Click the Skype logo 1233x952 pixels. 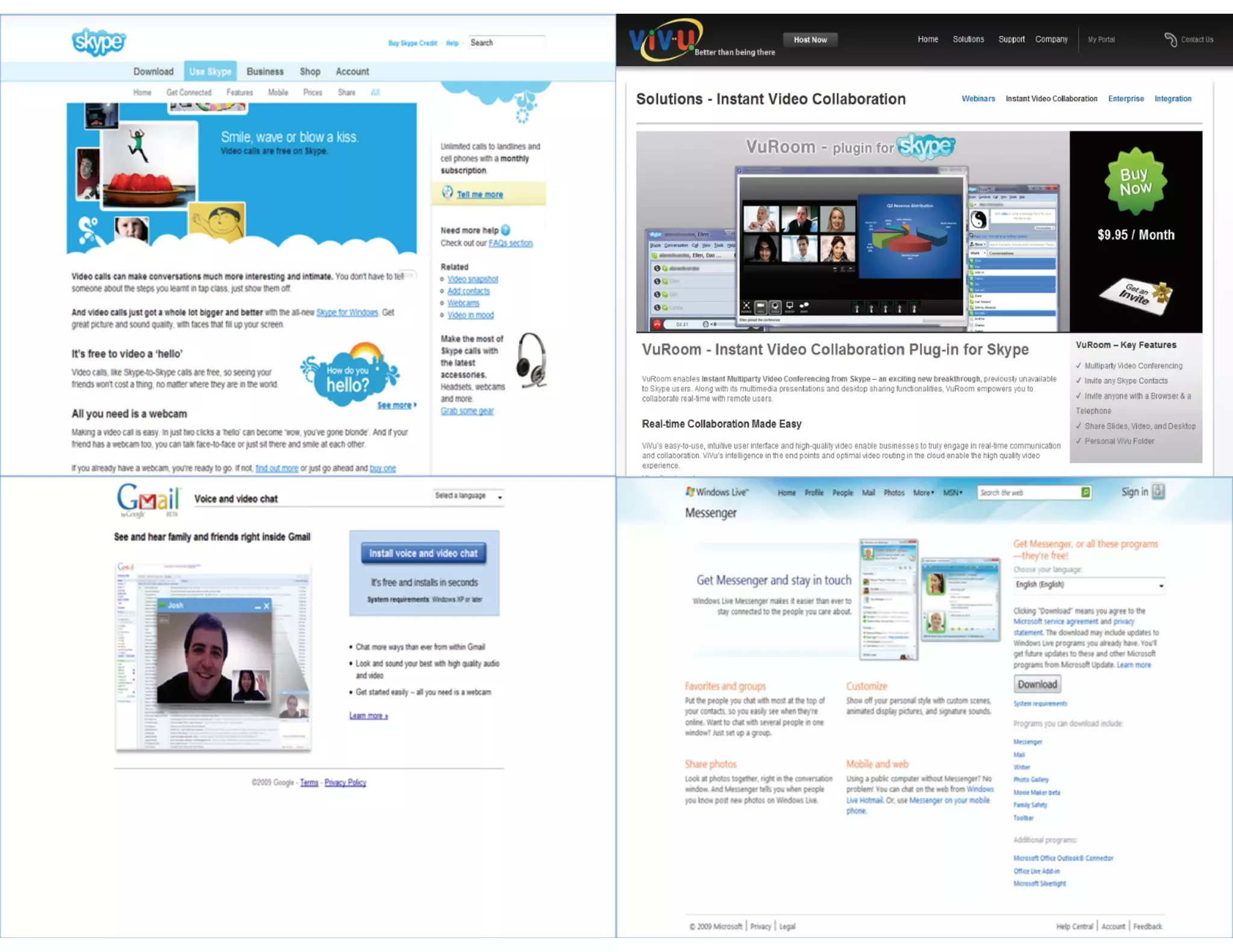tap(98, 42)
